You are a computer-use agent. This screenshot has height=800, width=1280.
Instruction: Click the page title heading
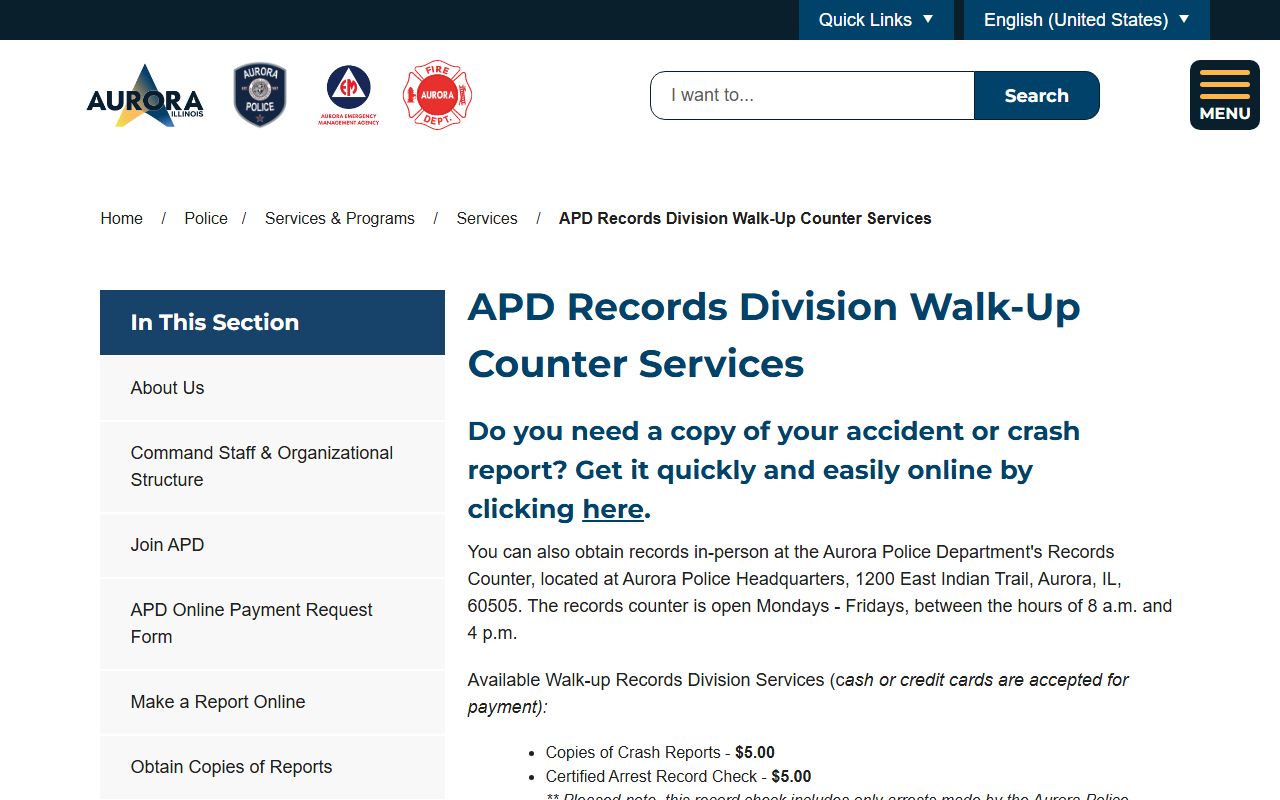774,335
